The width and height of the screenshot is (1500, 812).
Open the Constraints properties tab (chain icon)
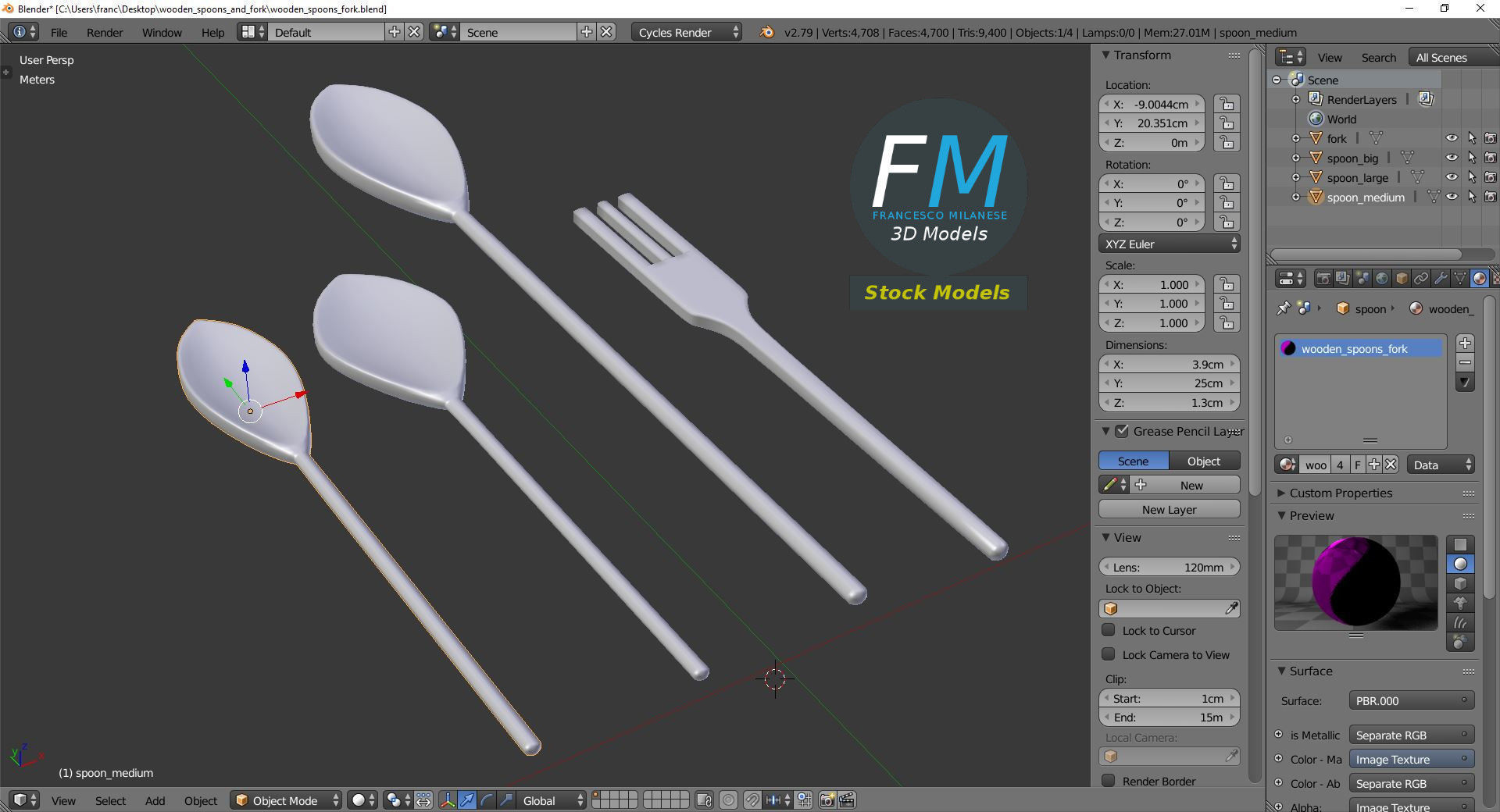click(x=1421, y=279)
